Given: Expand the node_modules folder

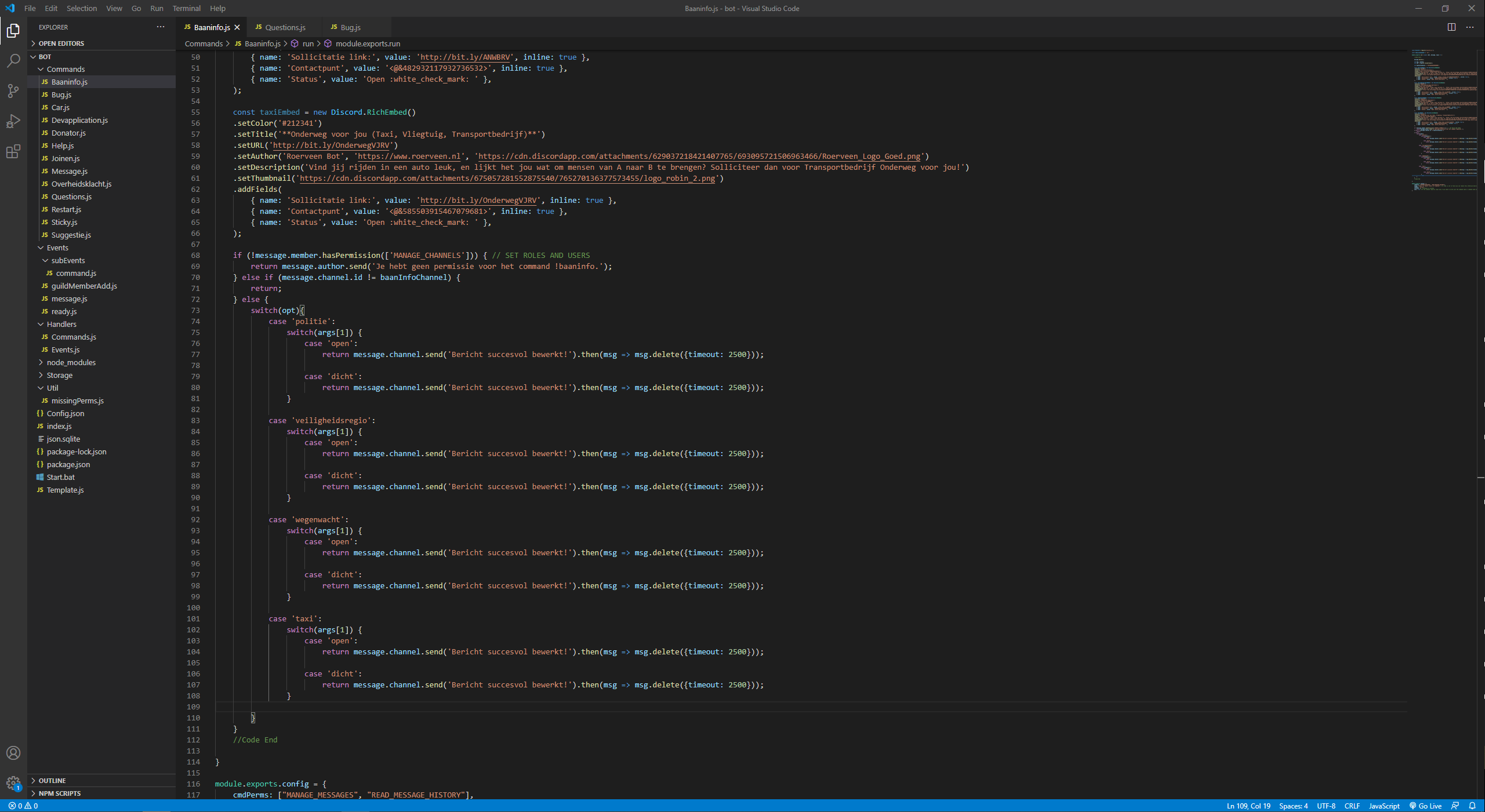Looking at the screenshot, I should pos(71,362).
